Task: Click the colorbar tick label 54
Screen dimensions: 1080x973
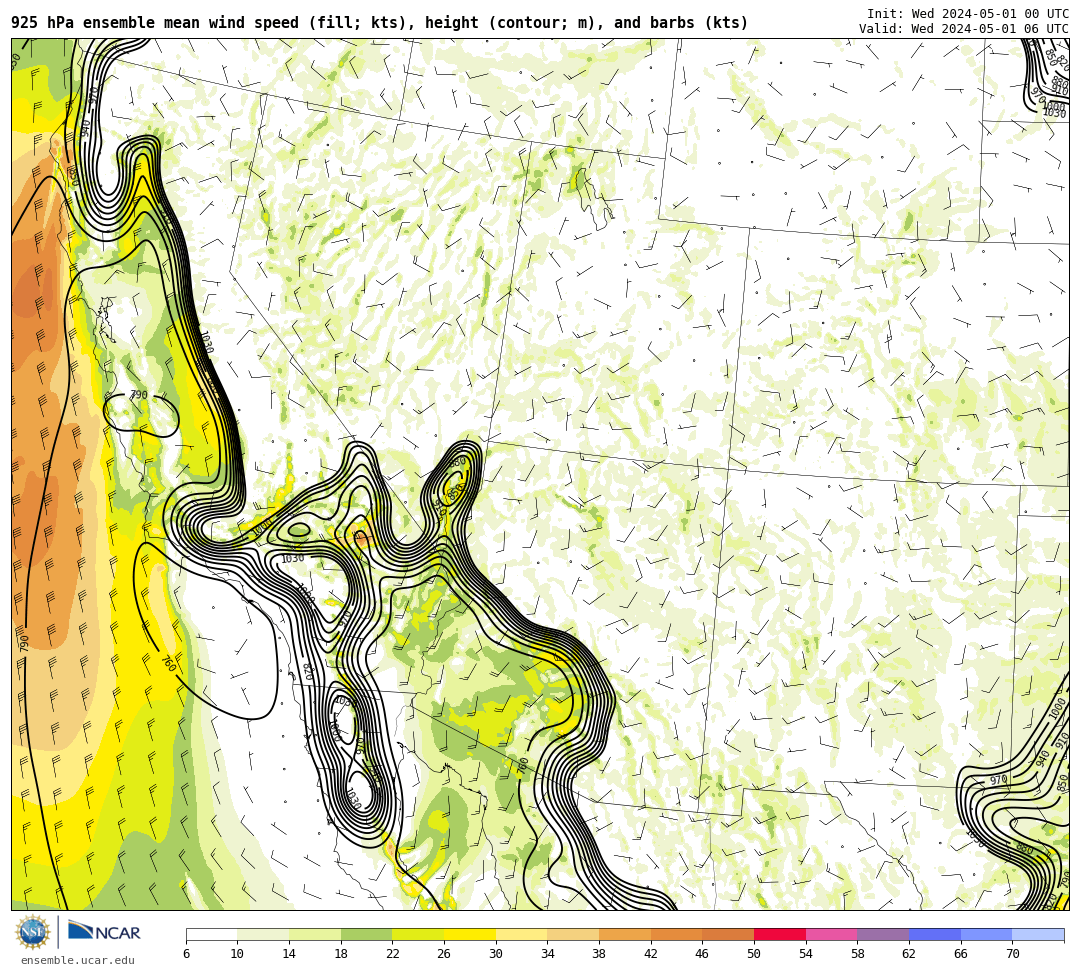Action: [806, 954]
